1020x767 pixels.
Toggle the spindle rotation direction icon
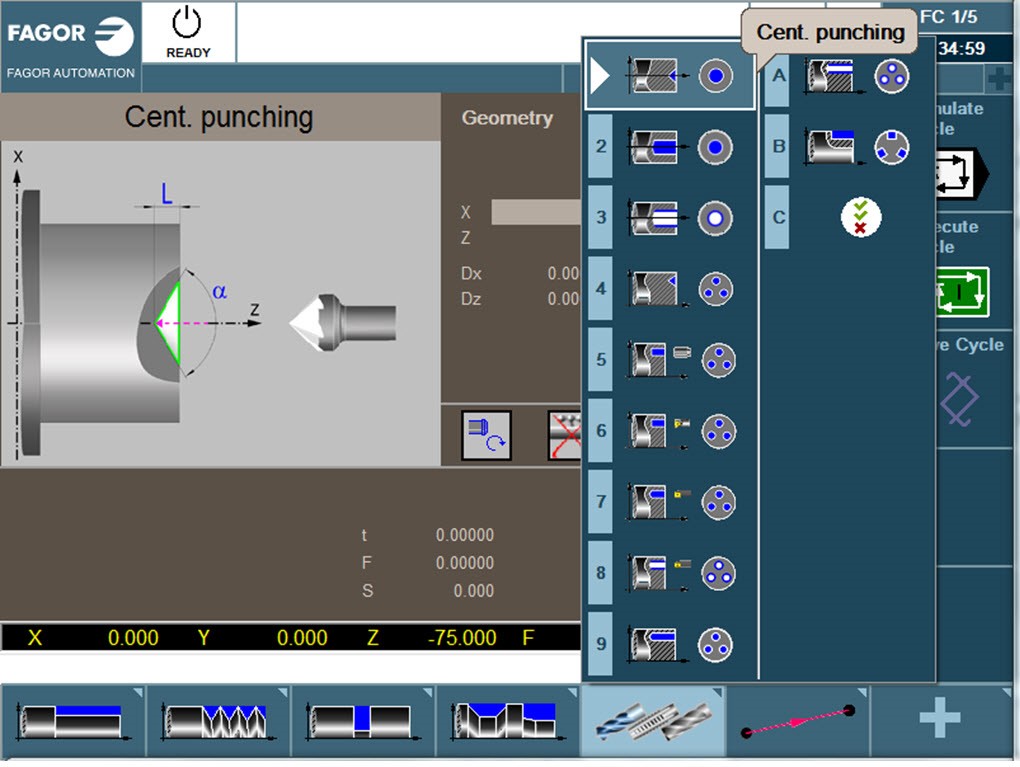(486, 434)
